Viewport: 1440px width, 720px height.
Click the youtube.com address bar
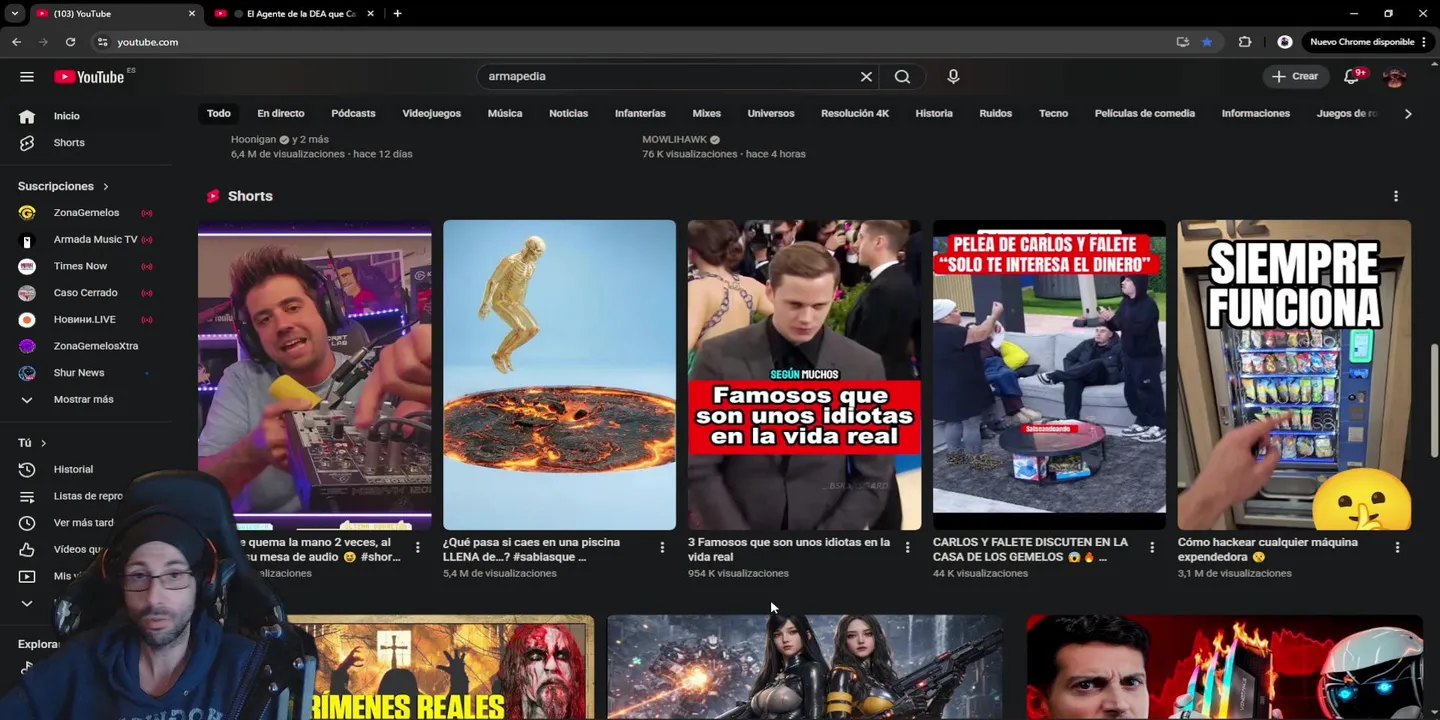[640, 42]
